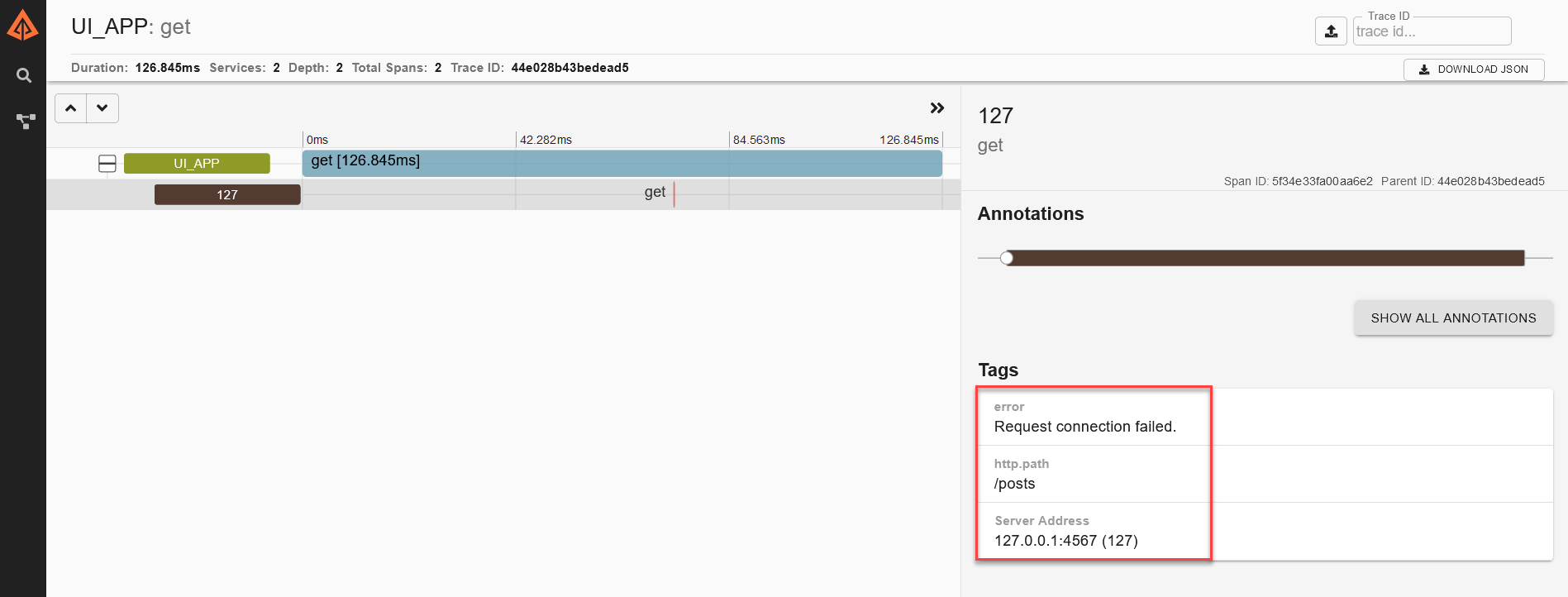
Task: Collapse span detail panel with double chevron
Action: (x=937, y=108)
